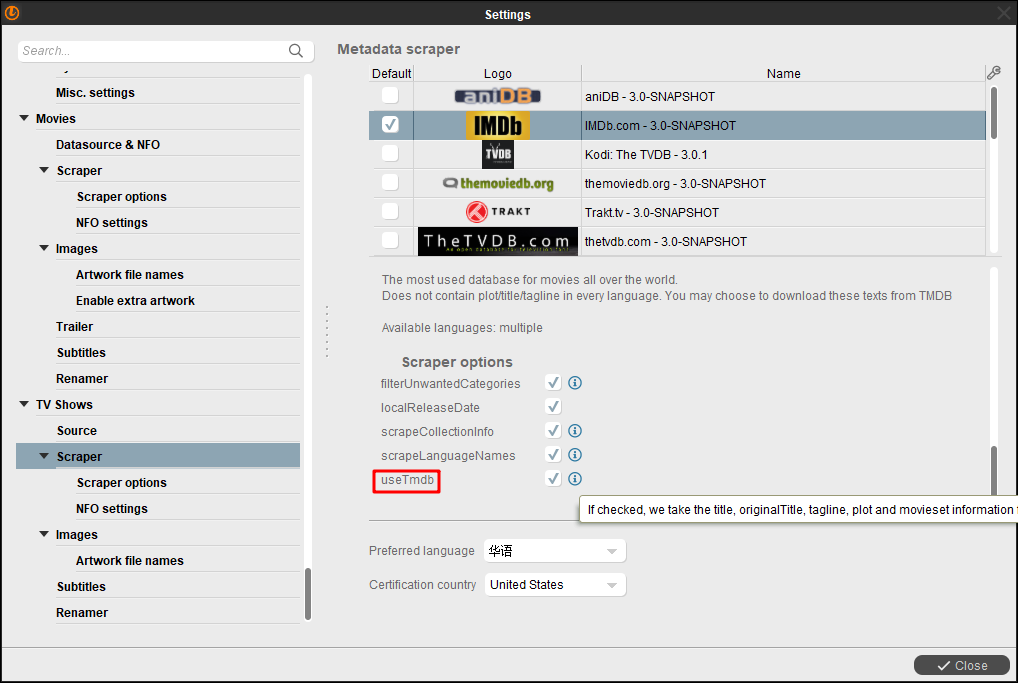Click the settings tree scrollbar
This screenshot has height=683, width=1018.
point(308,593)
